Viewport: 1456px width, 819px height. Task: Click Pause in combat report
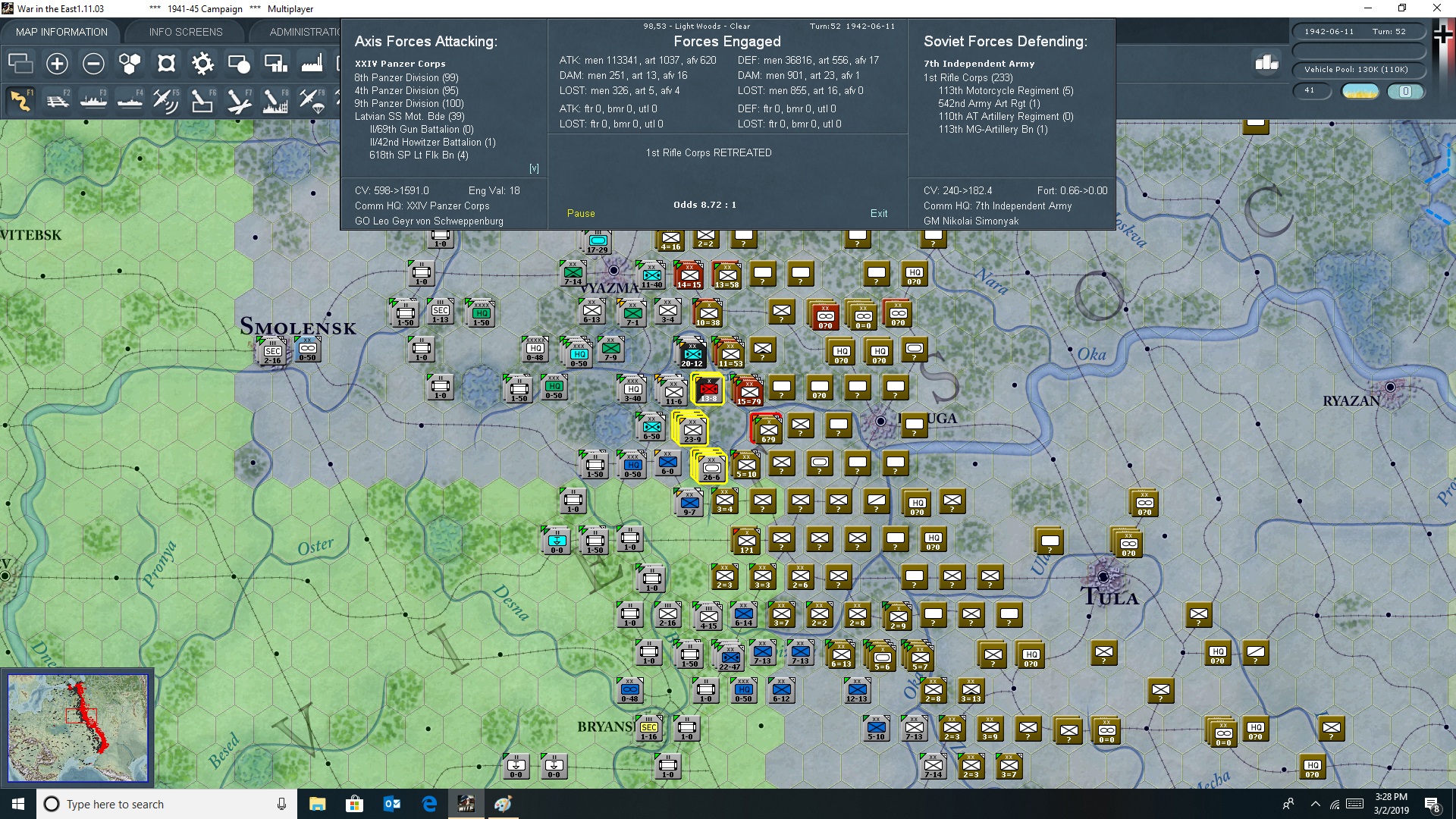point(581,213)
